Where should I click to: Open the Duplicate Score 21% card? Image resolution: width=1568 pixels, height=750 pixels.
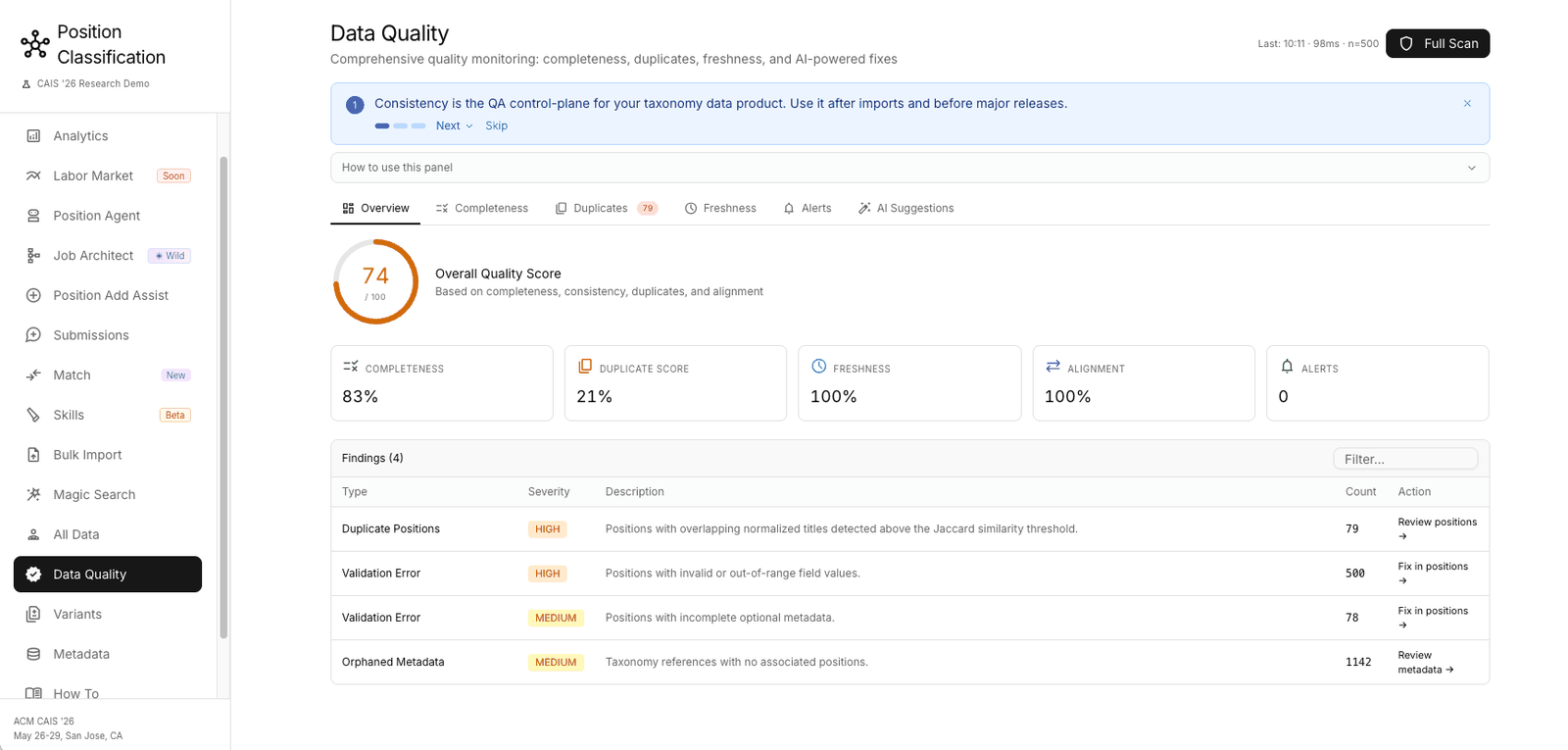pyautogui.click(x=675, y=383)
